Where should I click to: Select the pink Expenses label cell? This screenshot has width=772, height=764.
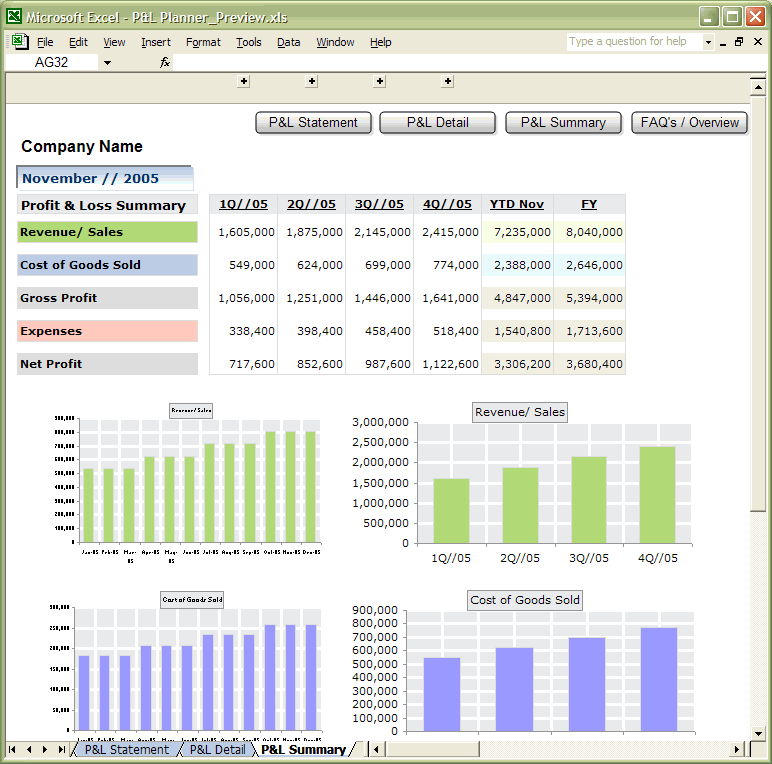(x=107, y=331)
